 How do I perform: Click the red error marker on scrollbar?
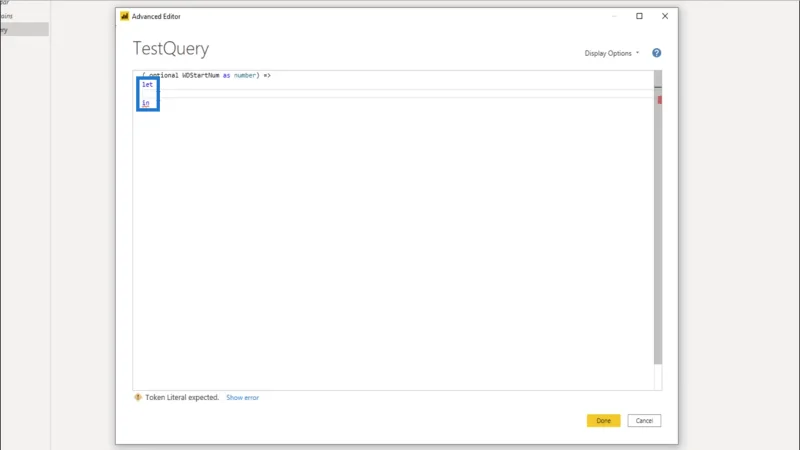660,100
